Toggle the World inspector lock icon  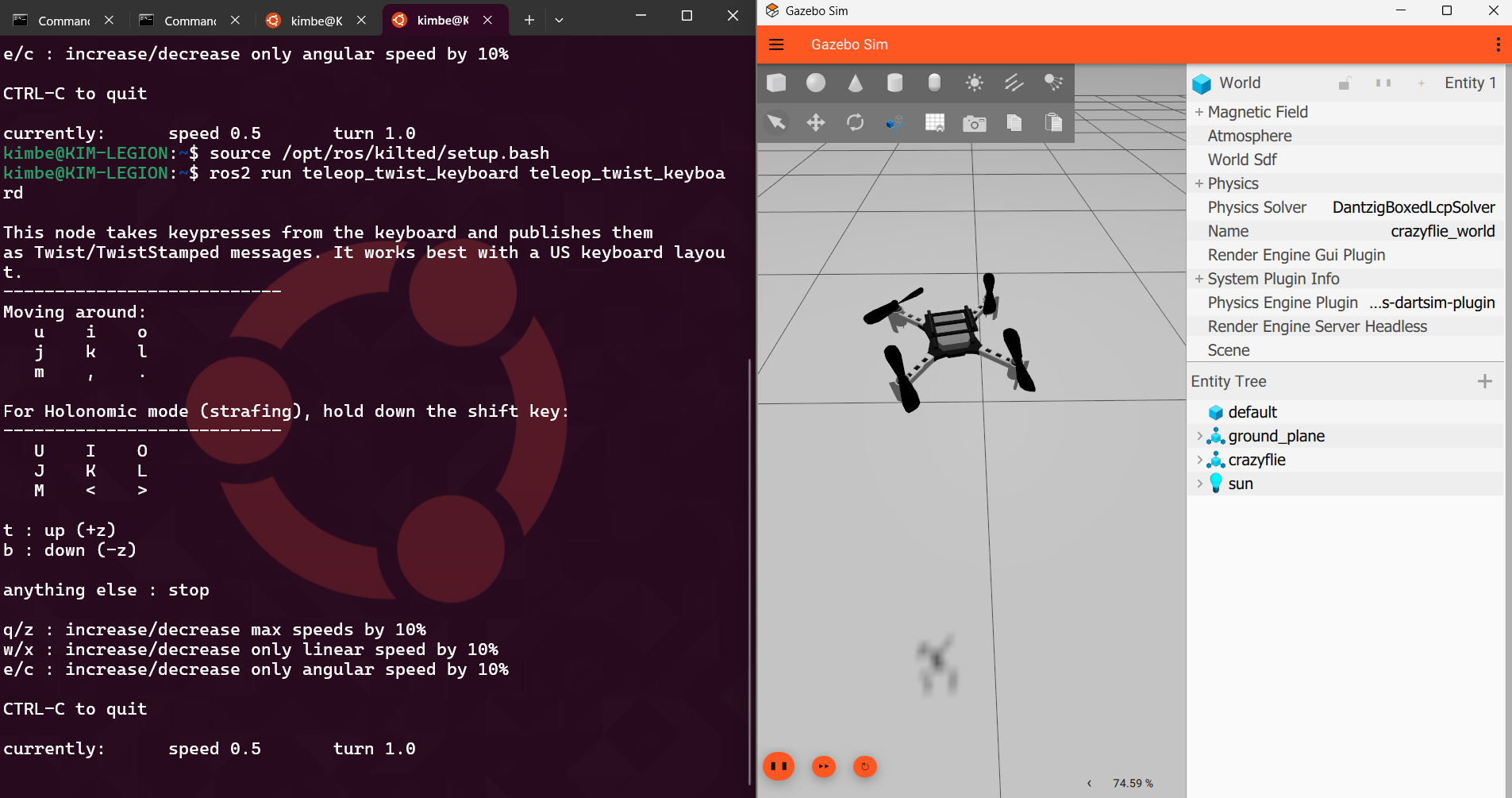point(1345,83)
